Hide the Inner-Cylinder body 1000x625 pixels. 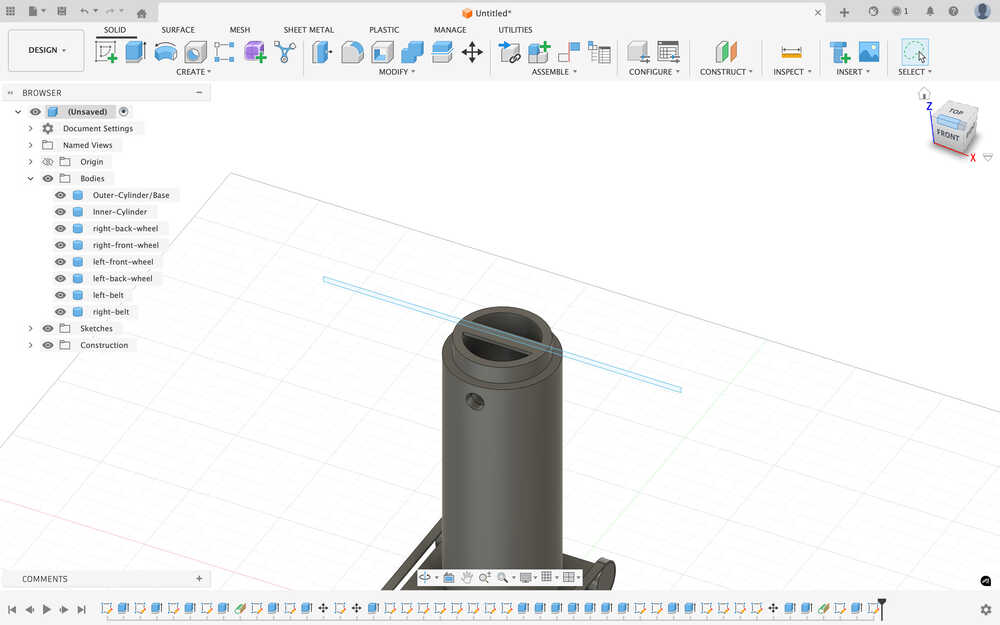point(60,212)
